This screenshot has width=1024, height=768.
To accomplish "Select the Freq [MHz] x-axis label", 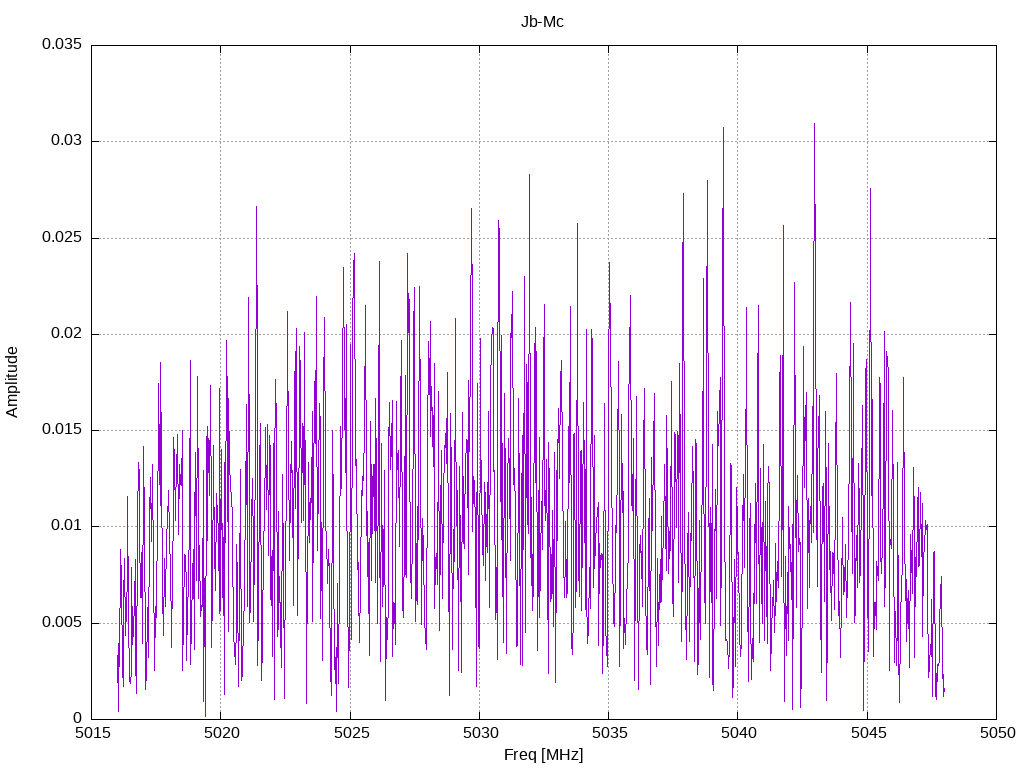I will tap(543, 755).
